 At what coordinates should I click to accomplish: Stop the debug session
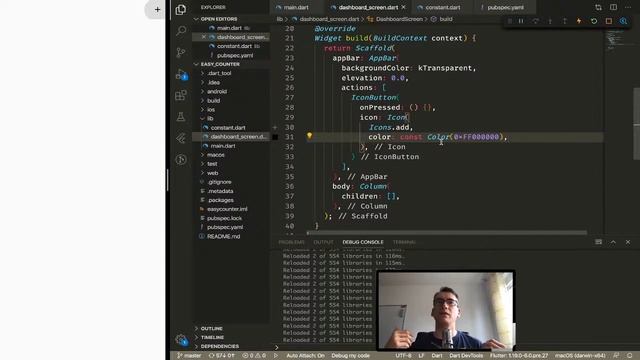click(x=609, y=21)
